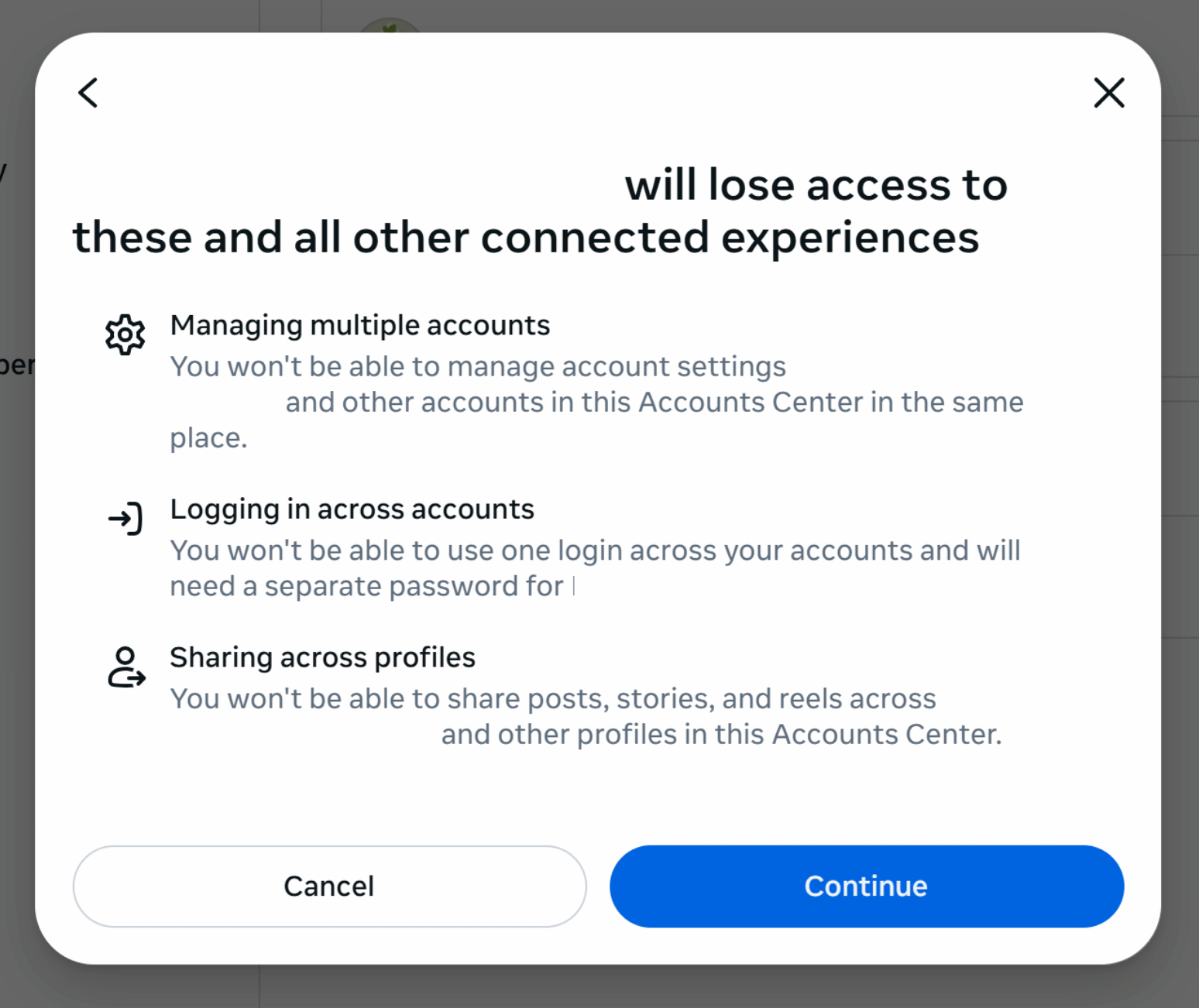Click the word "place." in the description
1199x1008 pixels.
click(208, 438)
